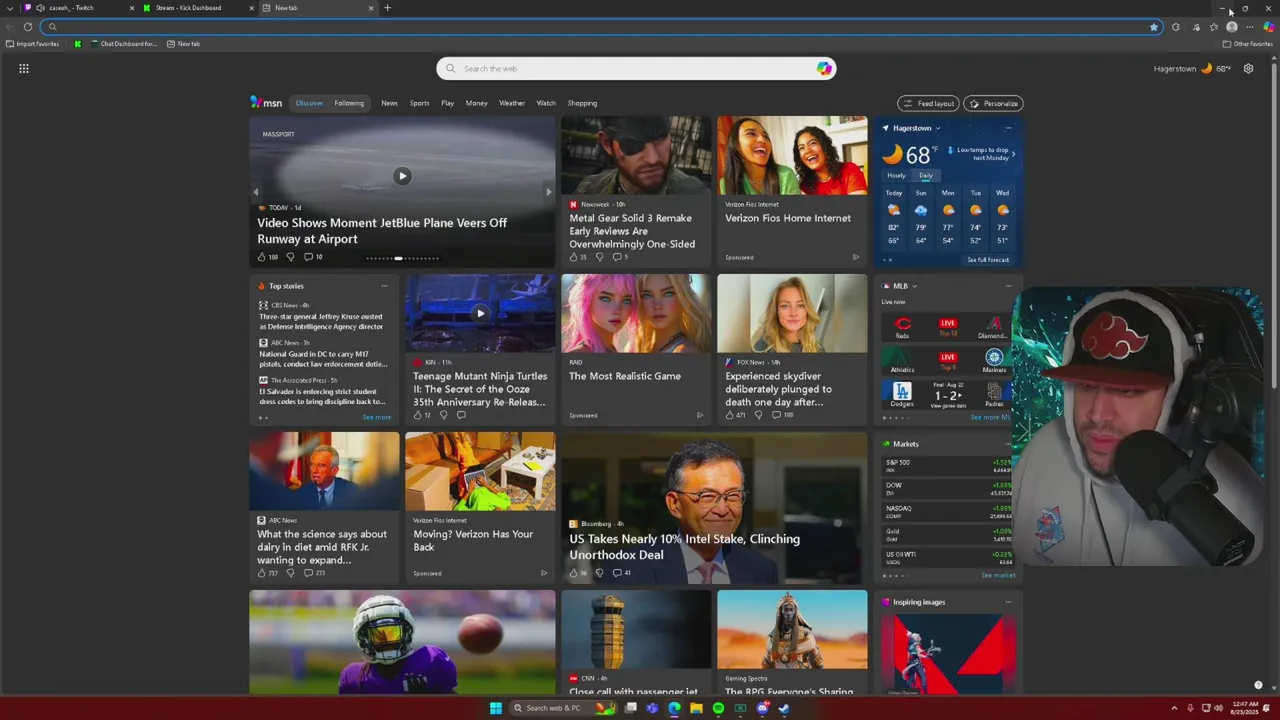This screenshot has width=1280, height=720.
Task: Open the NASDAQ market row
Action: [x=948, y=511]
